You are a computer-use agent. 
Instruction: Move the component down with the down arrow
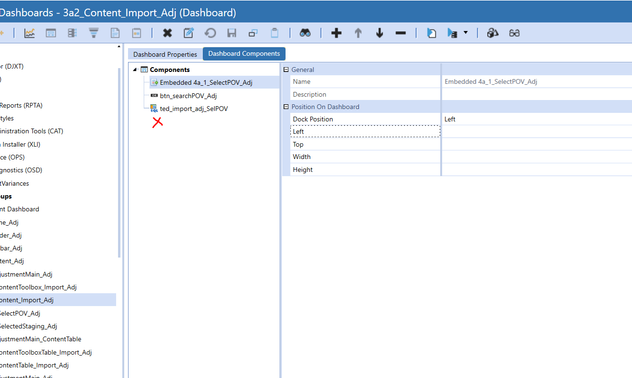pyautogui.click(x=379, y=33)
